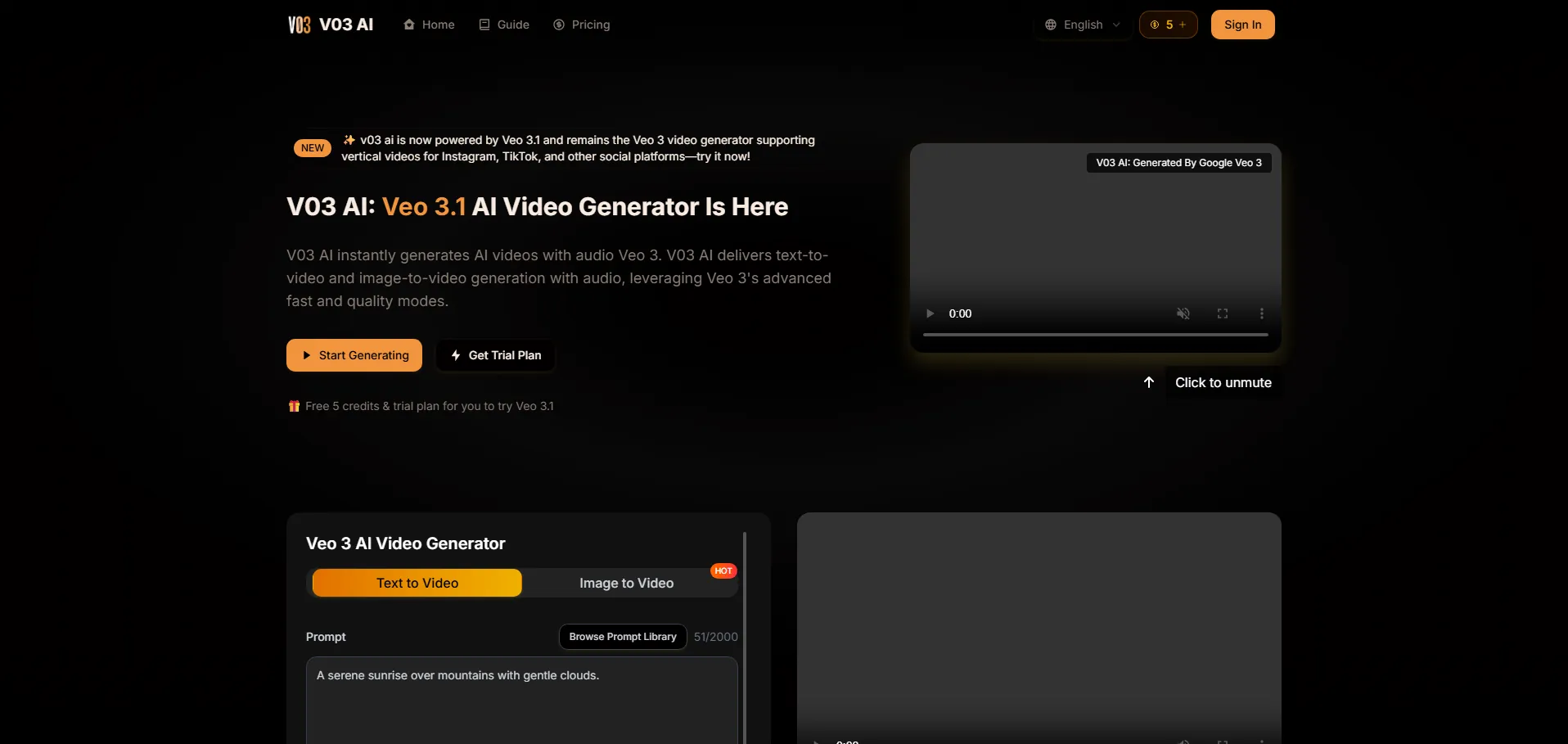The height and width of the screenshot is (744, 1568).
Task: Open the Pricing page
Action: [x=582, y=25]
